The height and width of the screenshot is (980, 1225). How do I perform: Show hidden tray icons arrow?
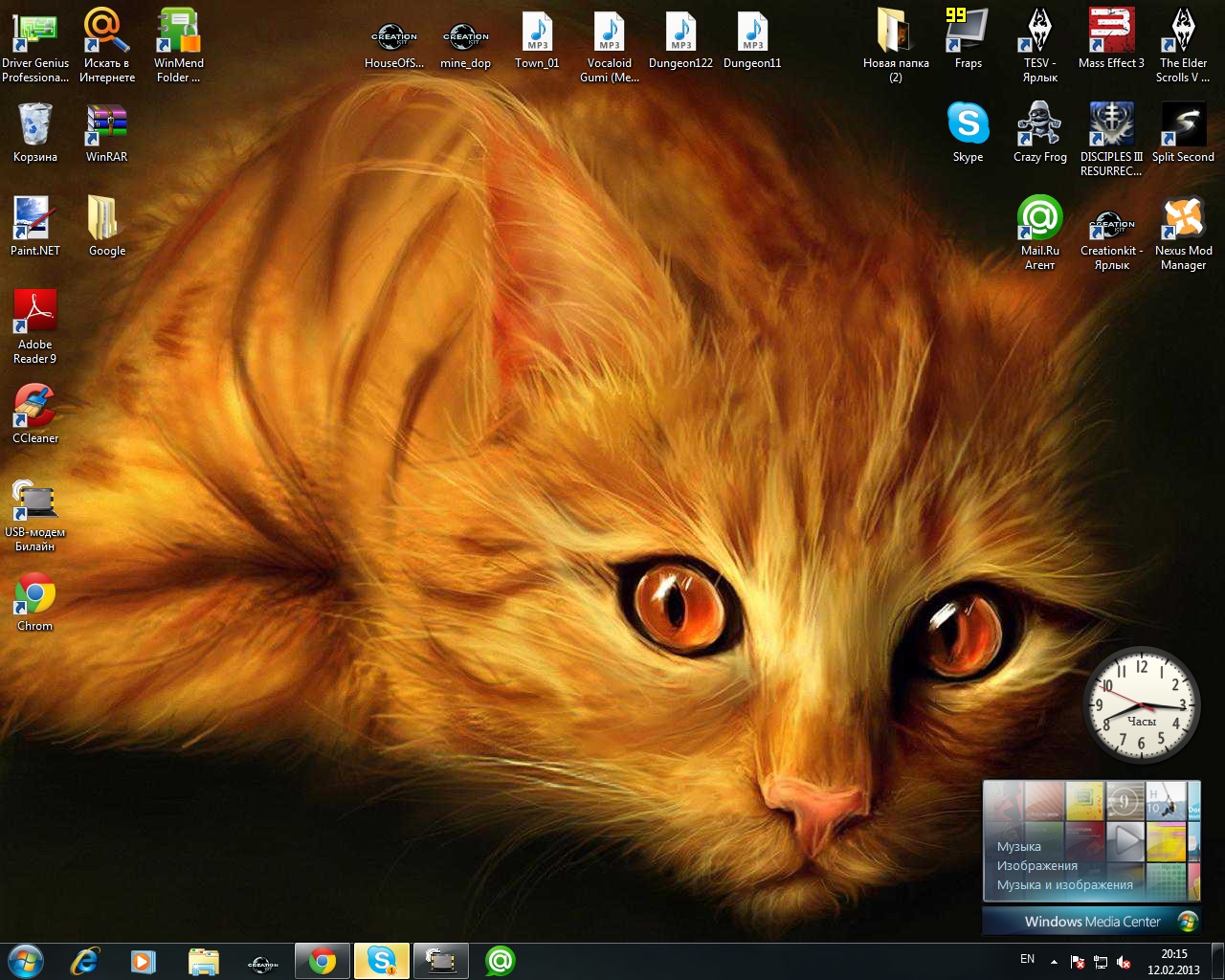tap(1054, 962)
